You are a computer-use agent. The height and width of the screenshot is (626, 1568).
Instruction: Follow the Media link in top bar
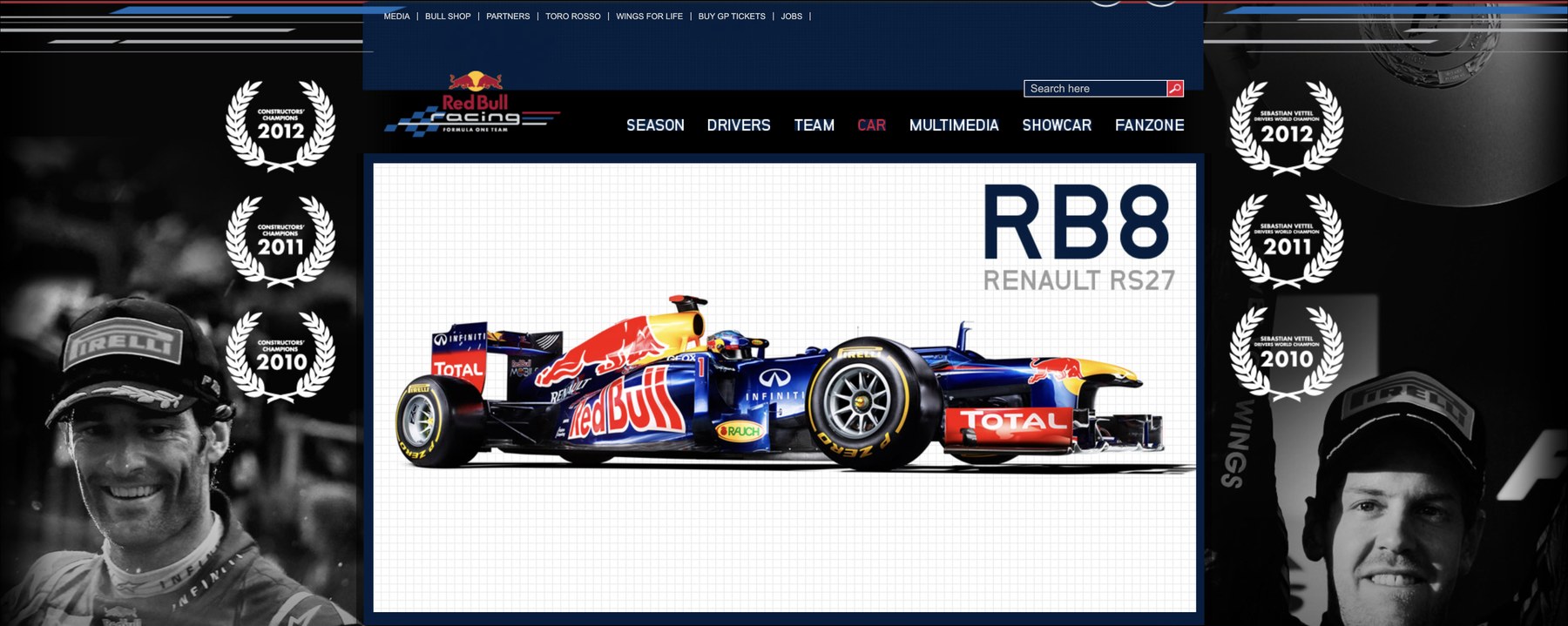coord(396,16)
